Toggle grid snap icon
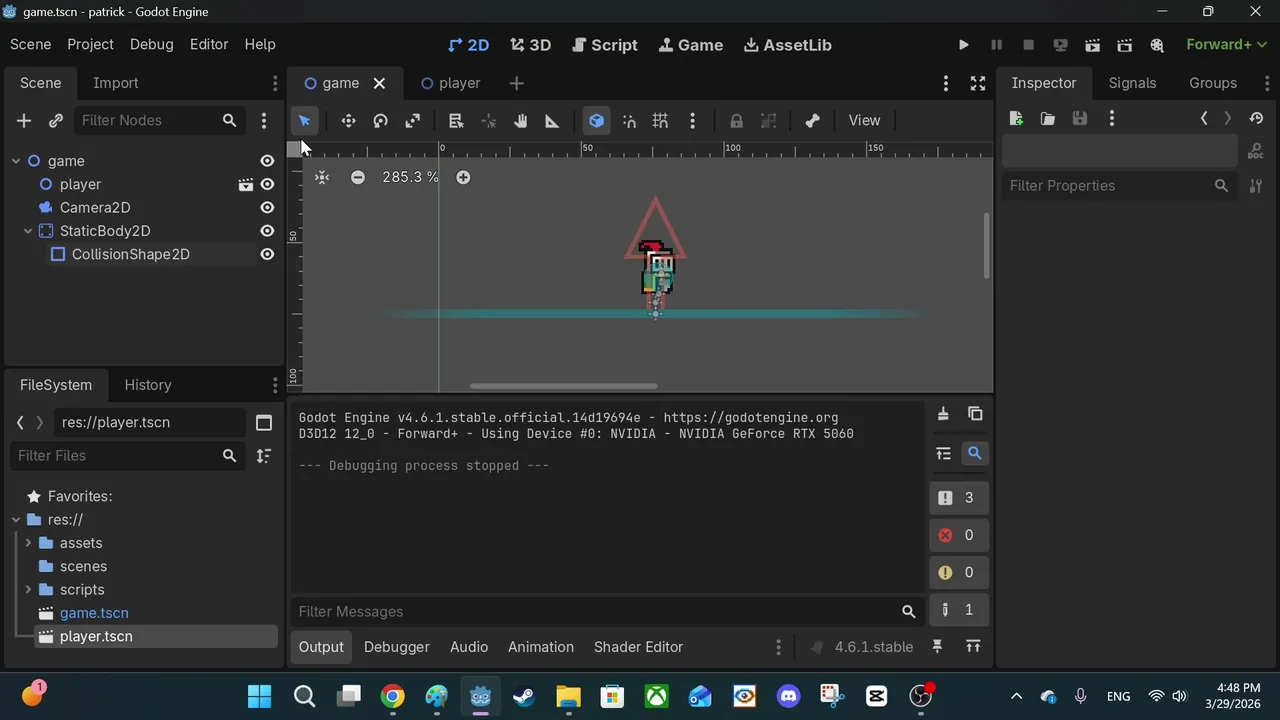The height and width of the screenshot is (720, 1280). point(660,121)
